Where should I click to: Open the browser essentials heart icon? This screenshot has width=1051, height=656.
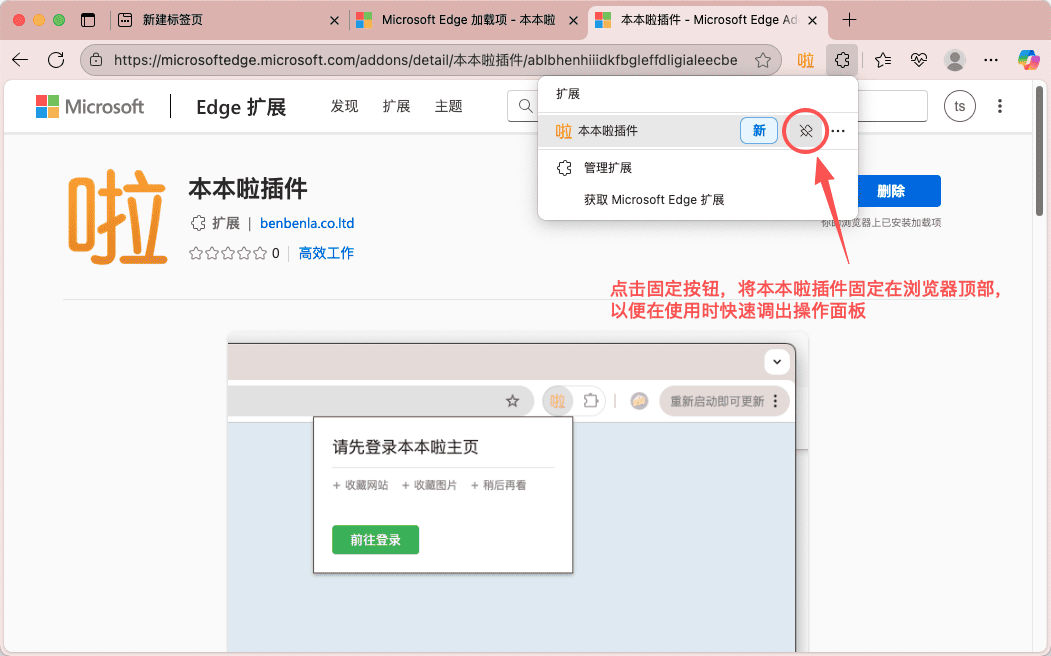[919, 60]
